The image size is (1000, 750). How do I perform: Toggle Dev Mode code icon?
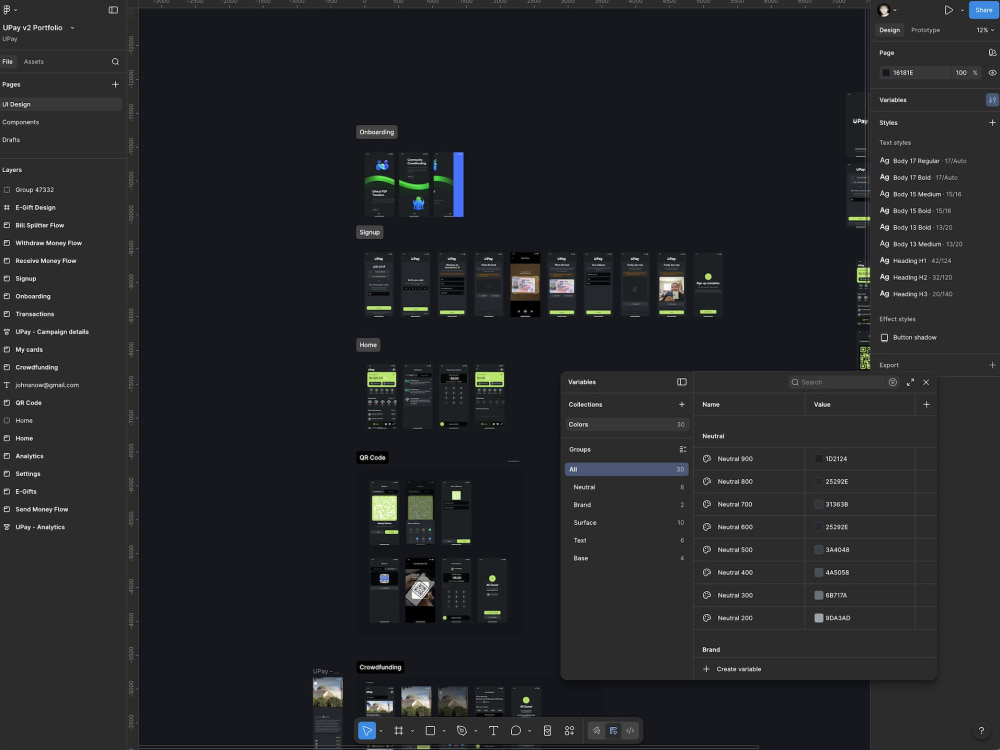[x=630, y=731]
